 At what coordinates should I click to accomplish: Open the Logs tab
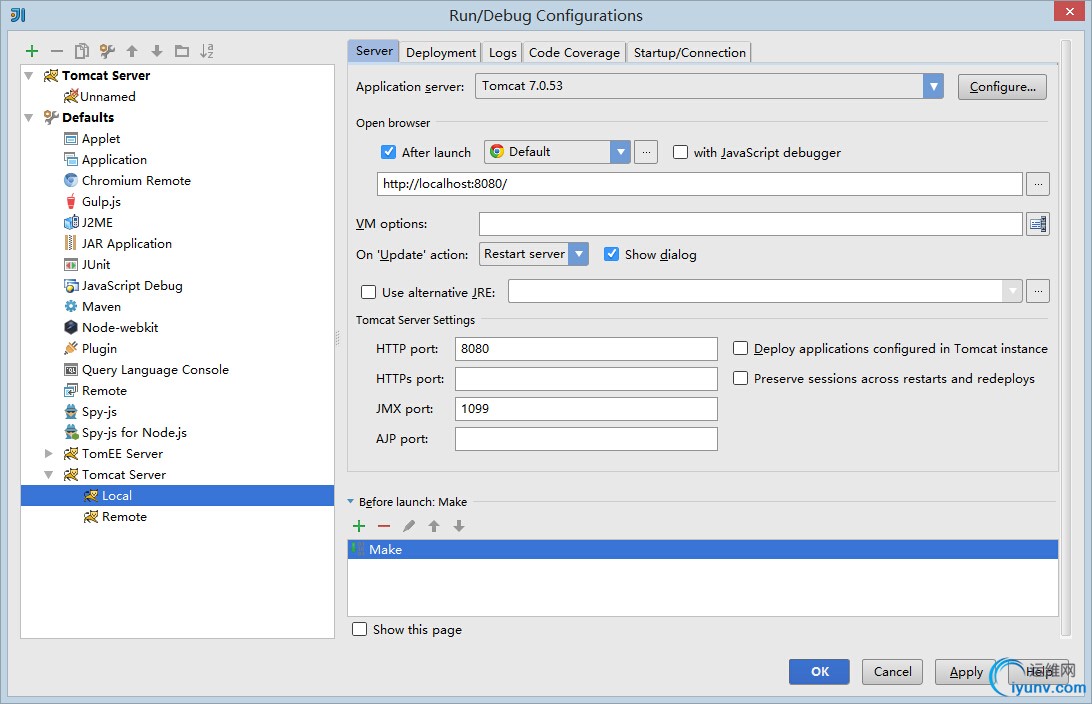(502, 52)
